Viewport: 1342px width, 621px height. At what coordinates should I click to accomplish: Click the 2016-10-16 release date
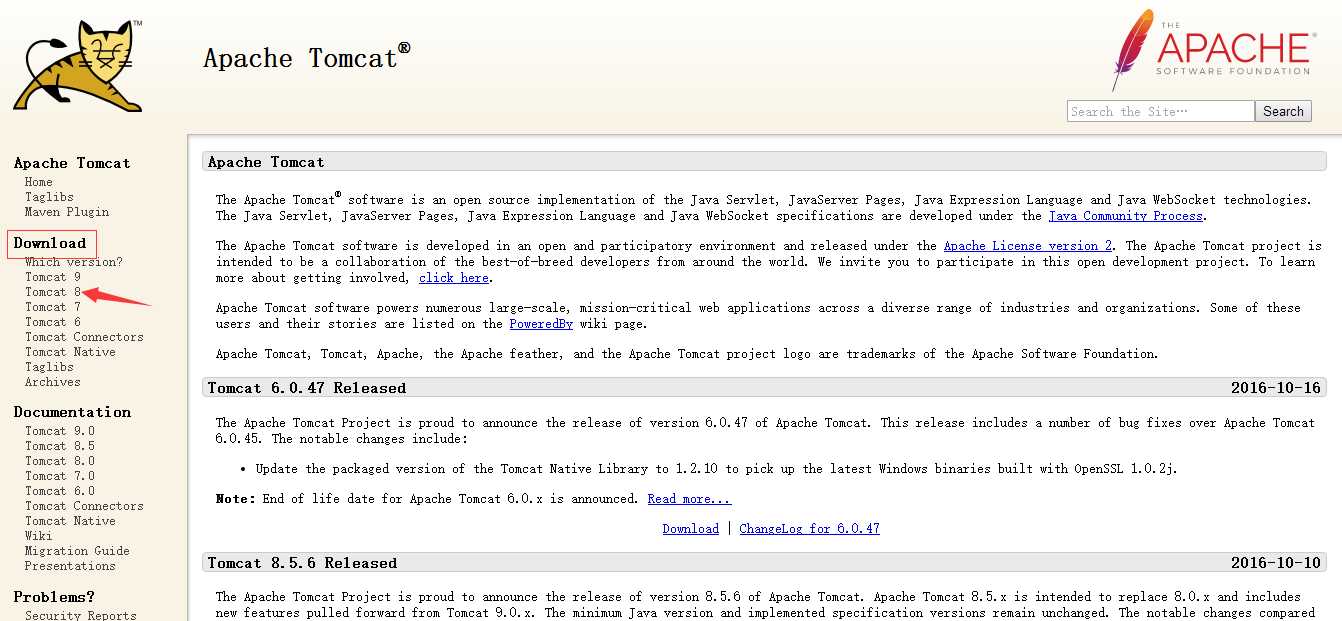1276,388
